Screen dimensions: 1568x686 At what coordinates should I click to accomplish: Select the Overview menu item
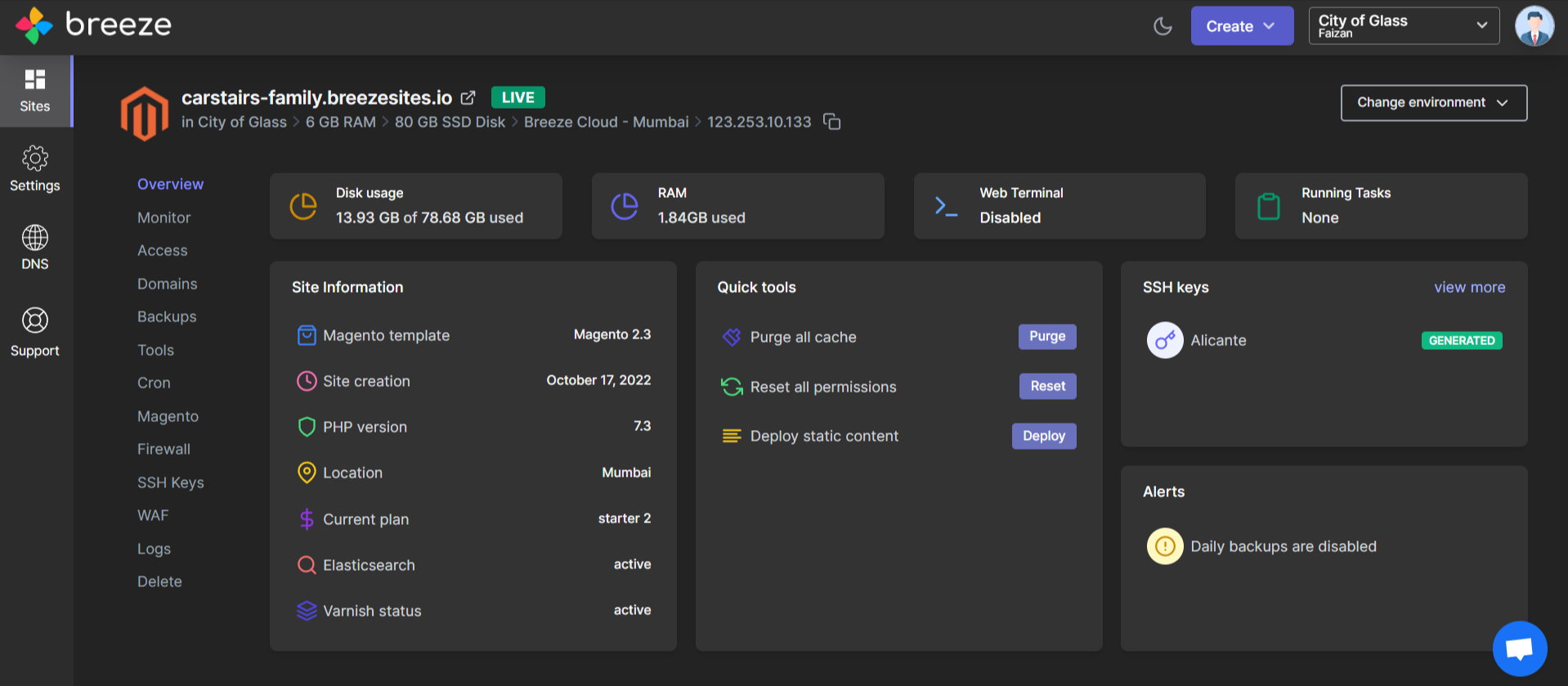click(x=170, y=184)
